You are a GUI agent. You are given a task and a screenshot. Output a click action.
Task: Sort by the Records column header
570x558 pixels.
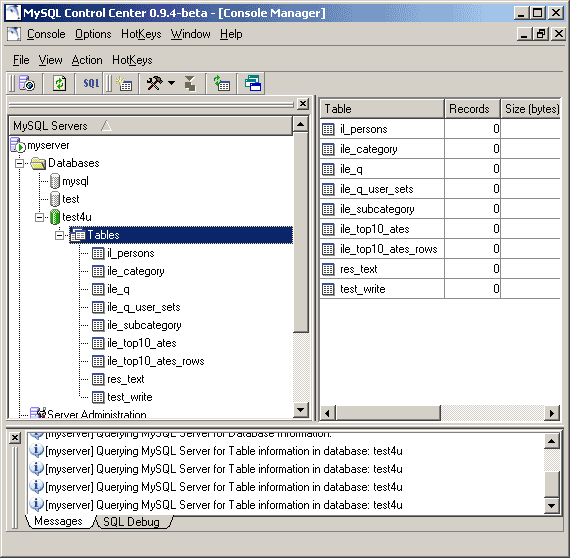(472, 109)
